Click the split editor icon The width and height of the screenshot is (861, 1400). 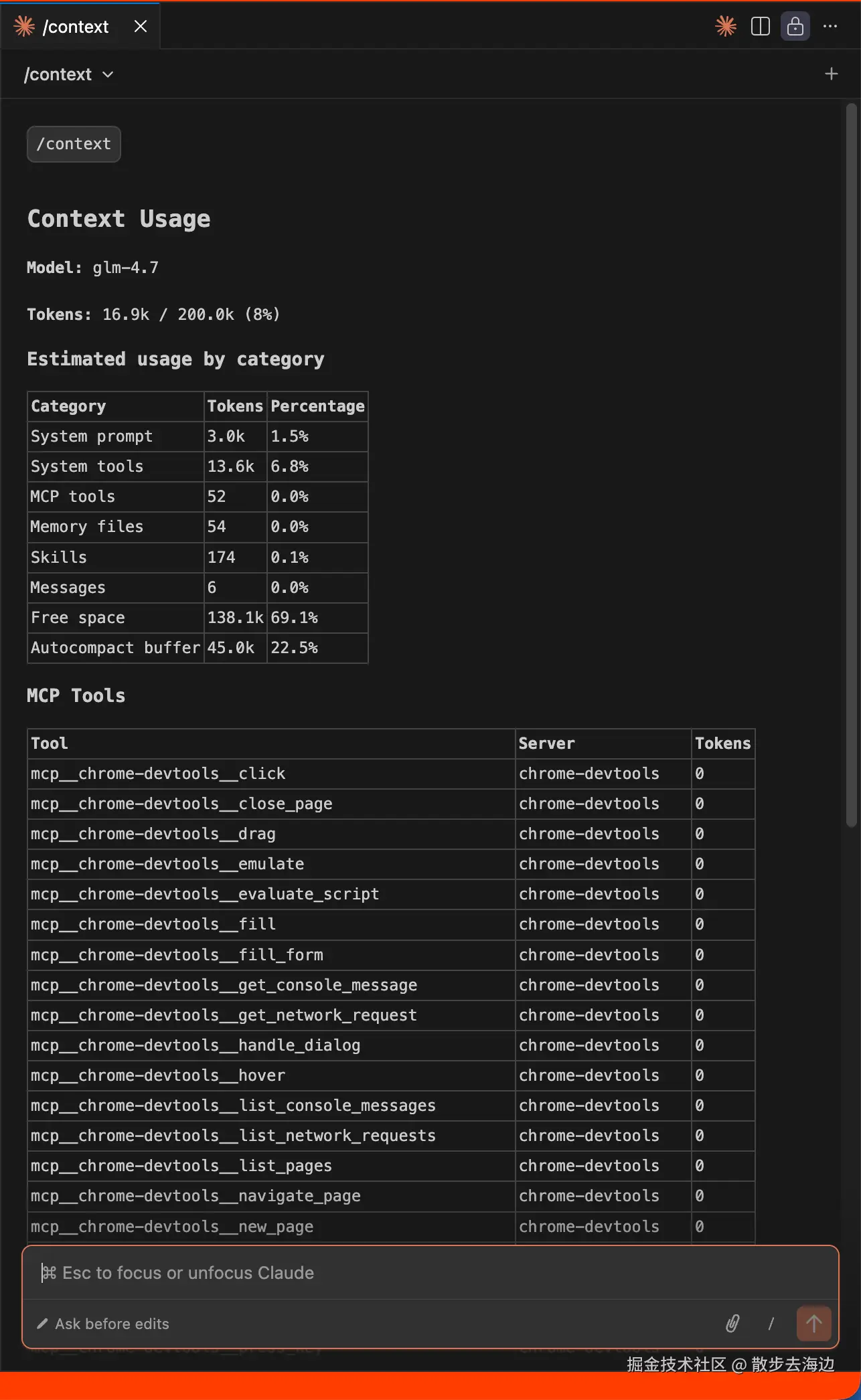[761, 27]
